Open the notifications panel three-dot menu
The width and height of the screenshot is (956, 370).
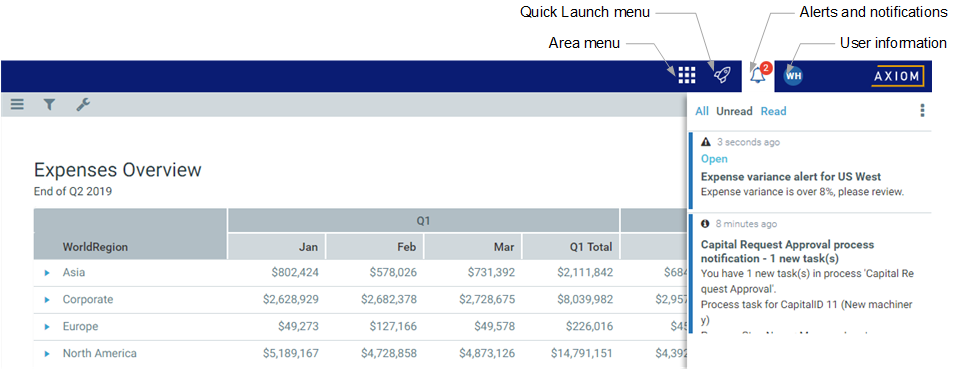(x=922, y=110)
